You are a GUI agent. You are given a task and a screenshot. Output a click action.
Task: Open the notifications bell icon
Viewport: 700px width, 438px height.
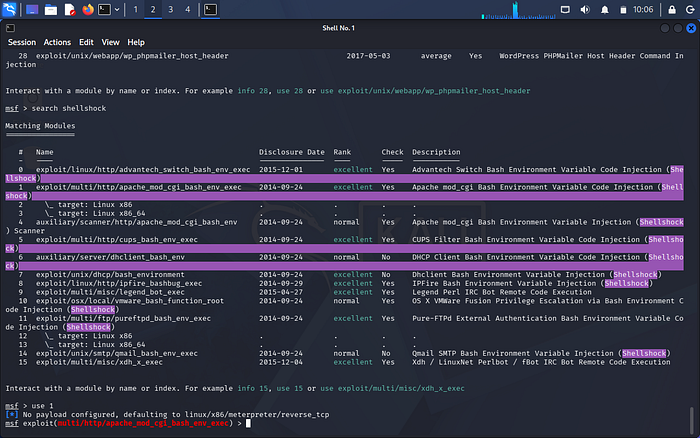tap(604, 9)
